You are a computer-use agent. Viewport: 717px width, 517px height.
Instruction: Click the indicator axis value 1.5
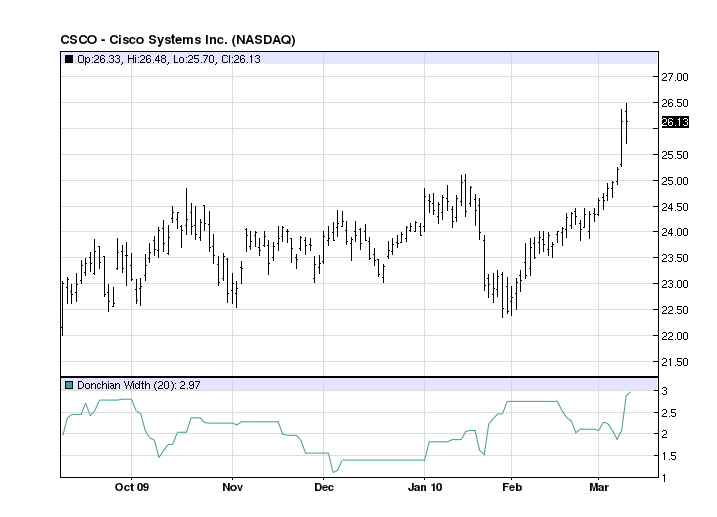[x=668, y=456]
